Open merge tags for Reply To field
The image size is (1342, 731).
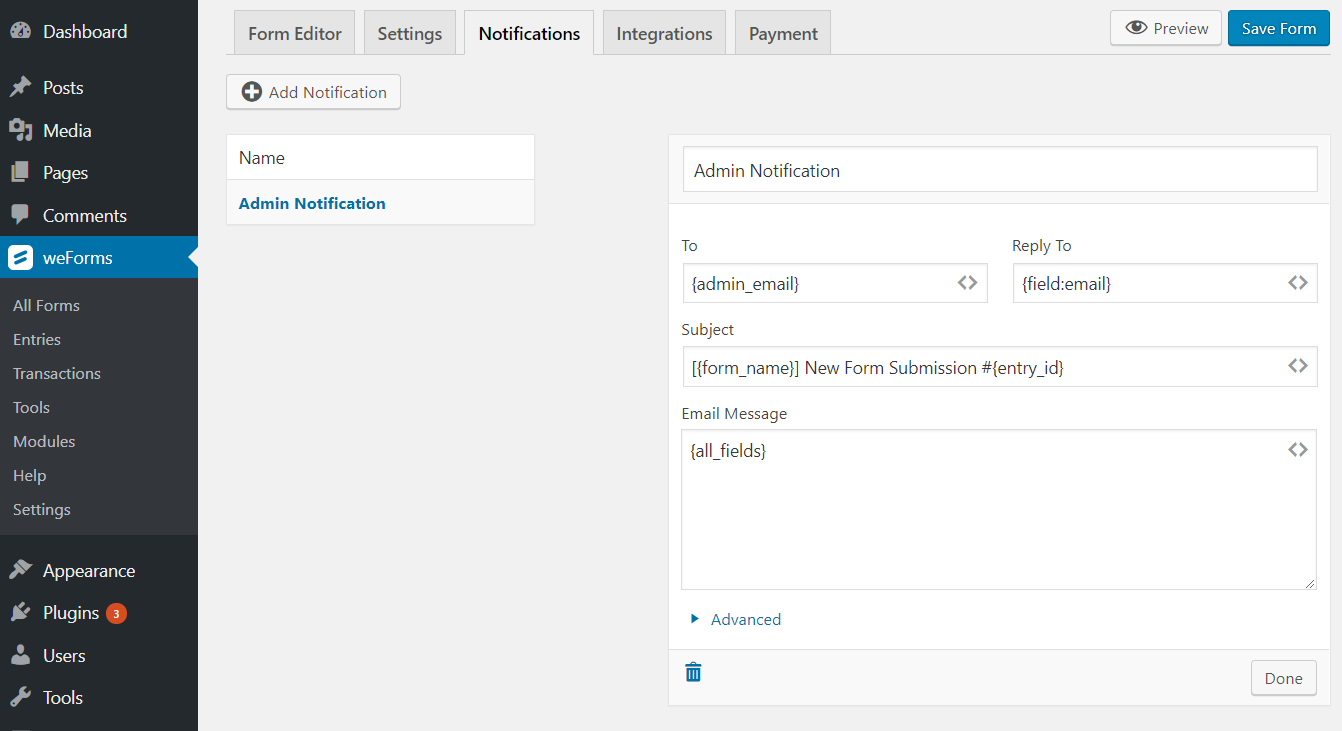[1297, 283]
